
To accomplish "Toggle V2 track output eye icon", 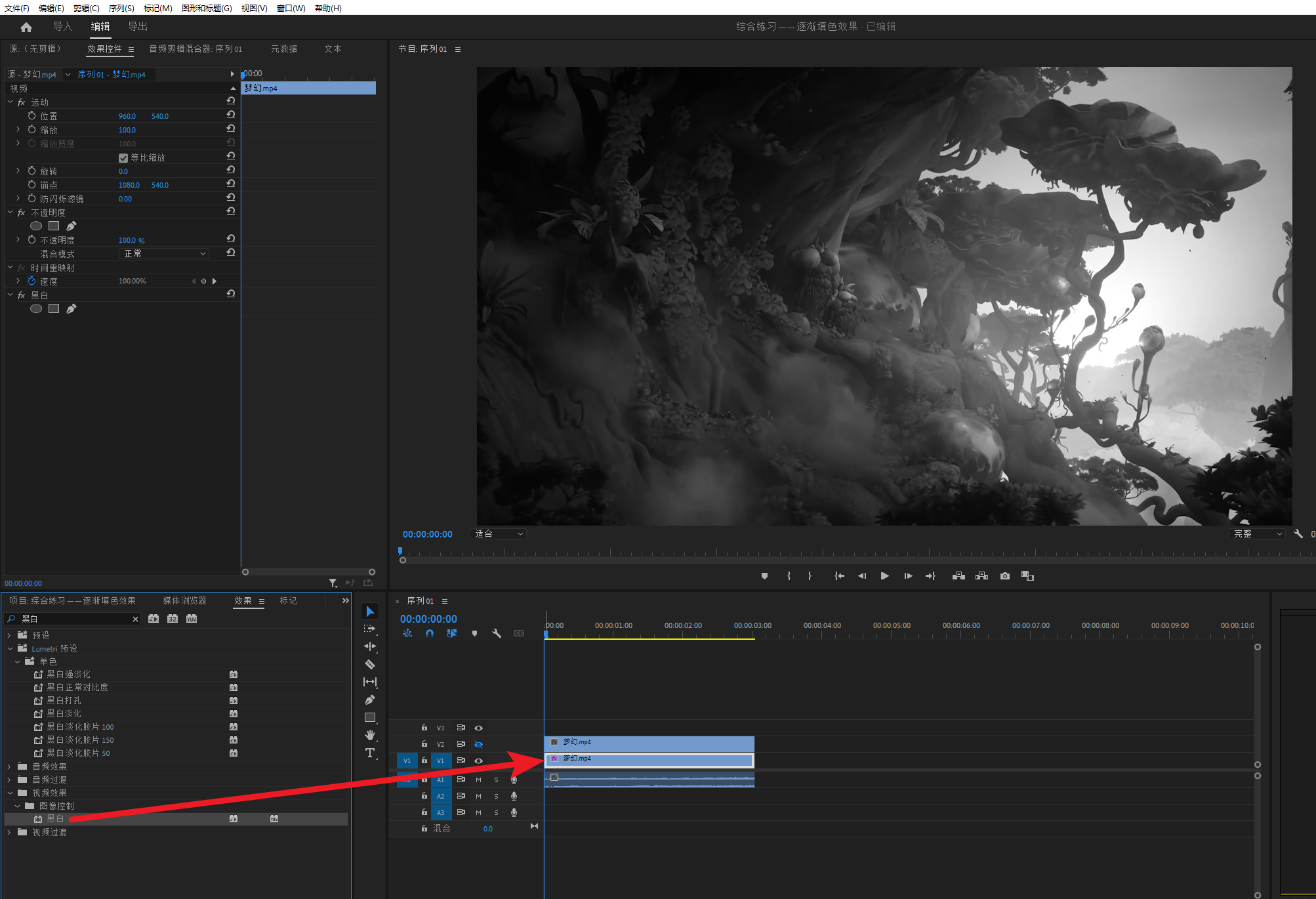I will pos(479,744).
